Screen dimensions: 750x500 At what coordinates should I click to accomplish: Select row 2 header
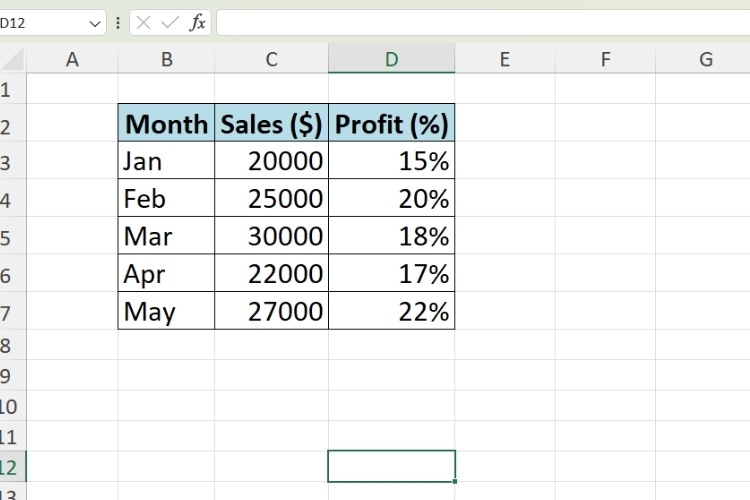pos(13,122)
